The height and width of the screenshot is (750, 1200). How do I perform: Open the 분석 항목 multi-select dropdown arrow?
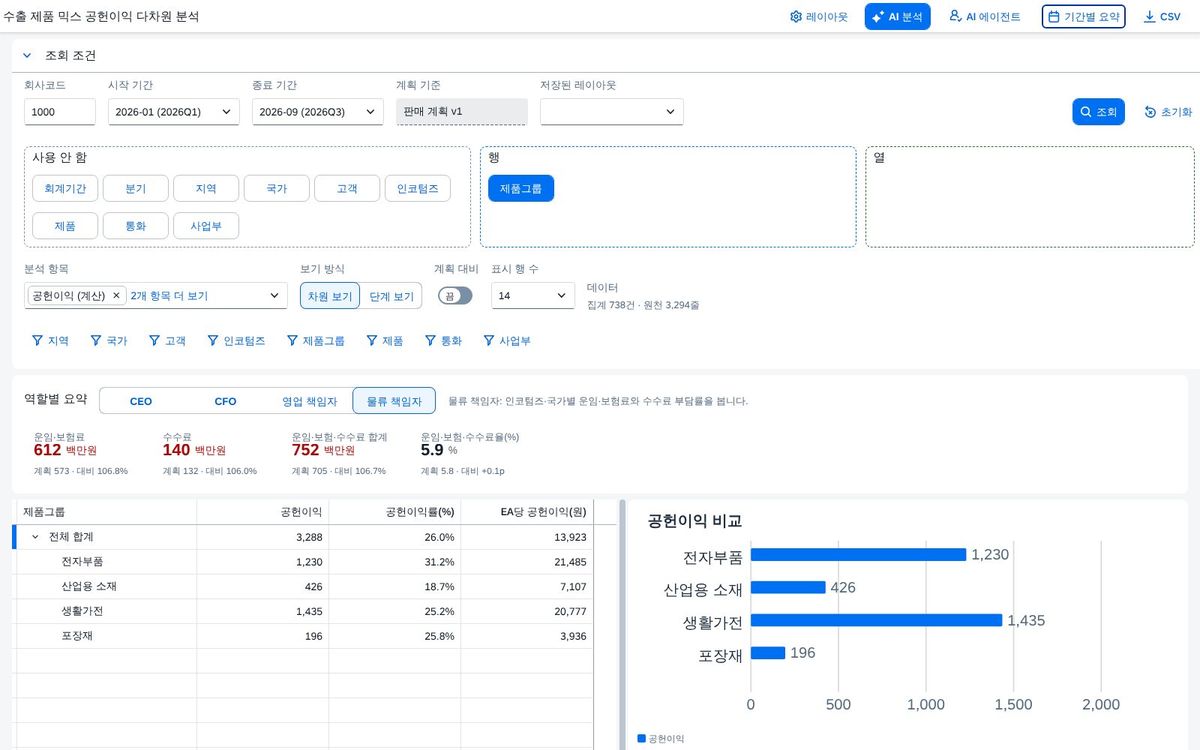click(275, 296)
